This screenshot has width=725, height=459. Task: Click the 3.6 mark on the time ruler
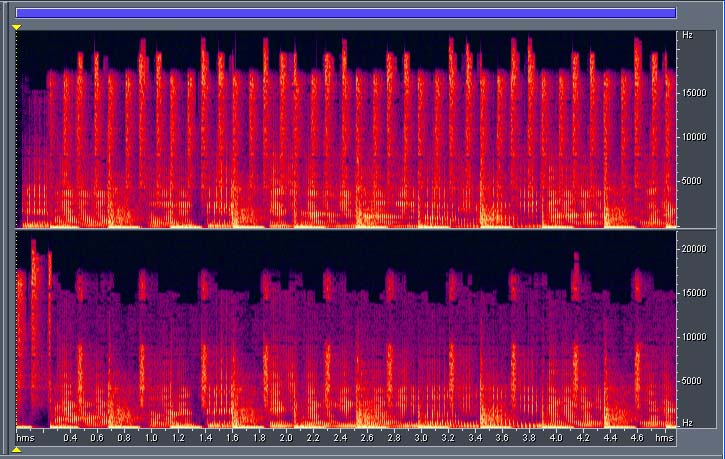[x=502, y=438]
